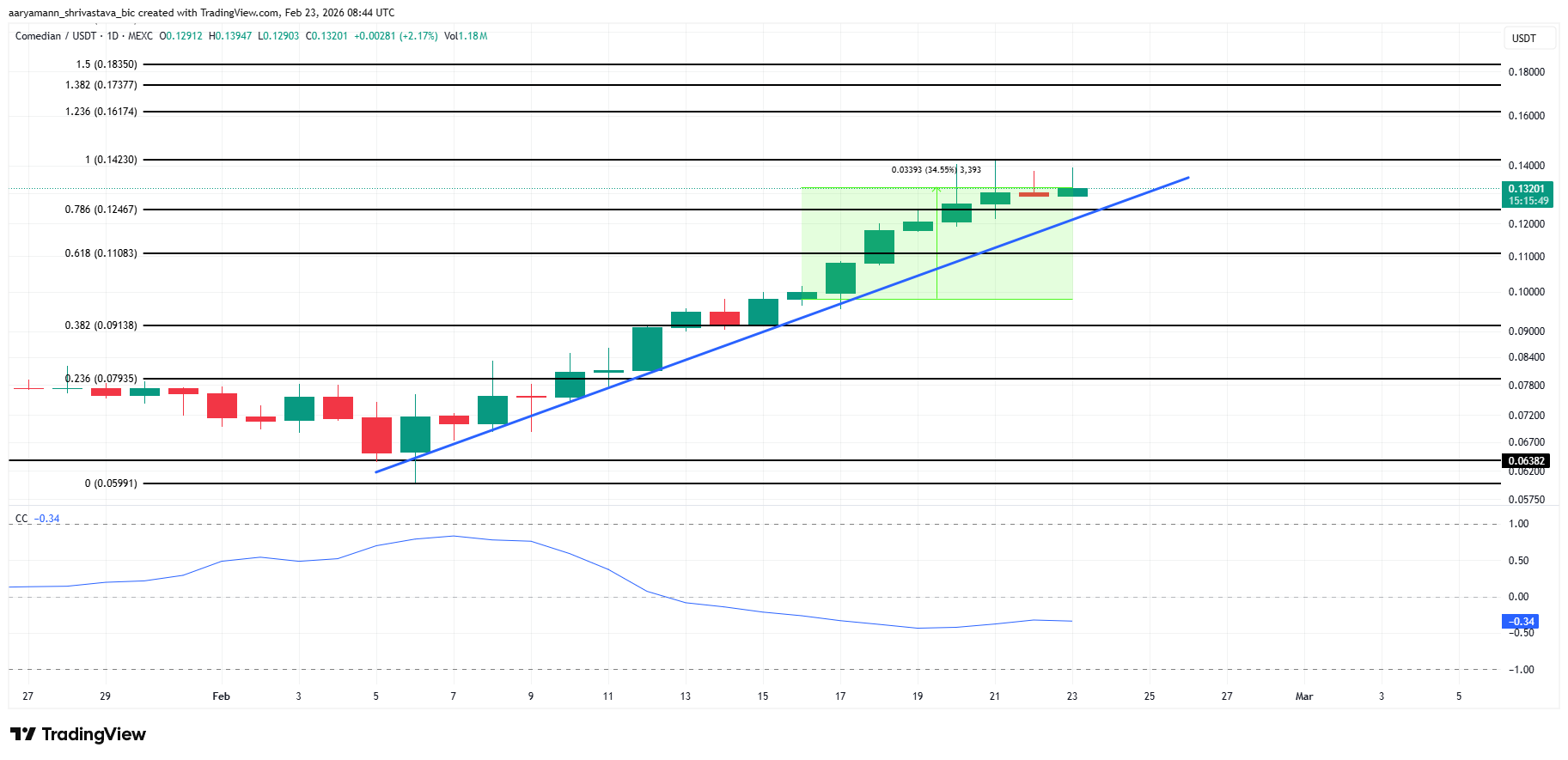The height and width of the screenshot is (760, 1568).
Task: Click the 7 date axis label
Action: coord(454,696)
